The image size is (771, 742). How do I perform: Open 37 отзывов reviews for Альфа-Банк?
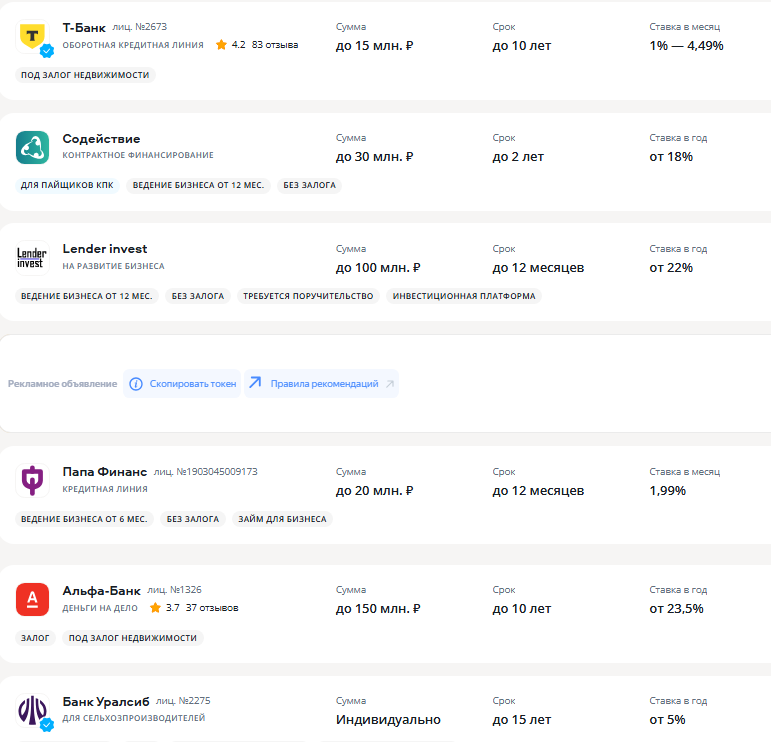click(212, 608)
